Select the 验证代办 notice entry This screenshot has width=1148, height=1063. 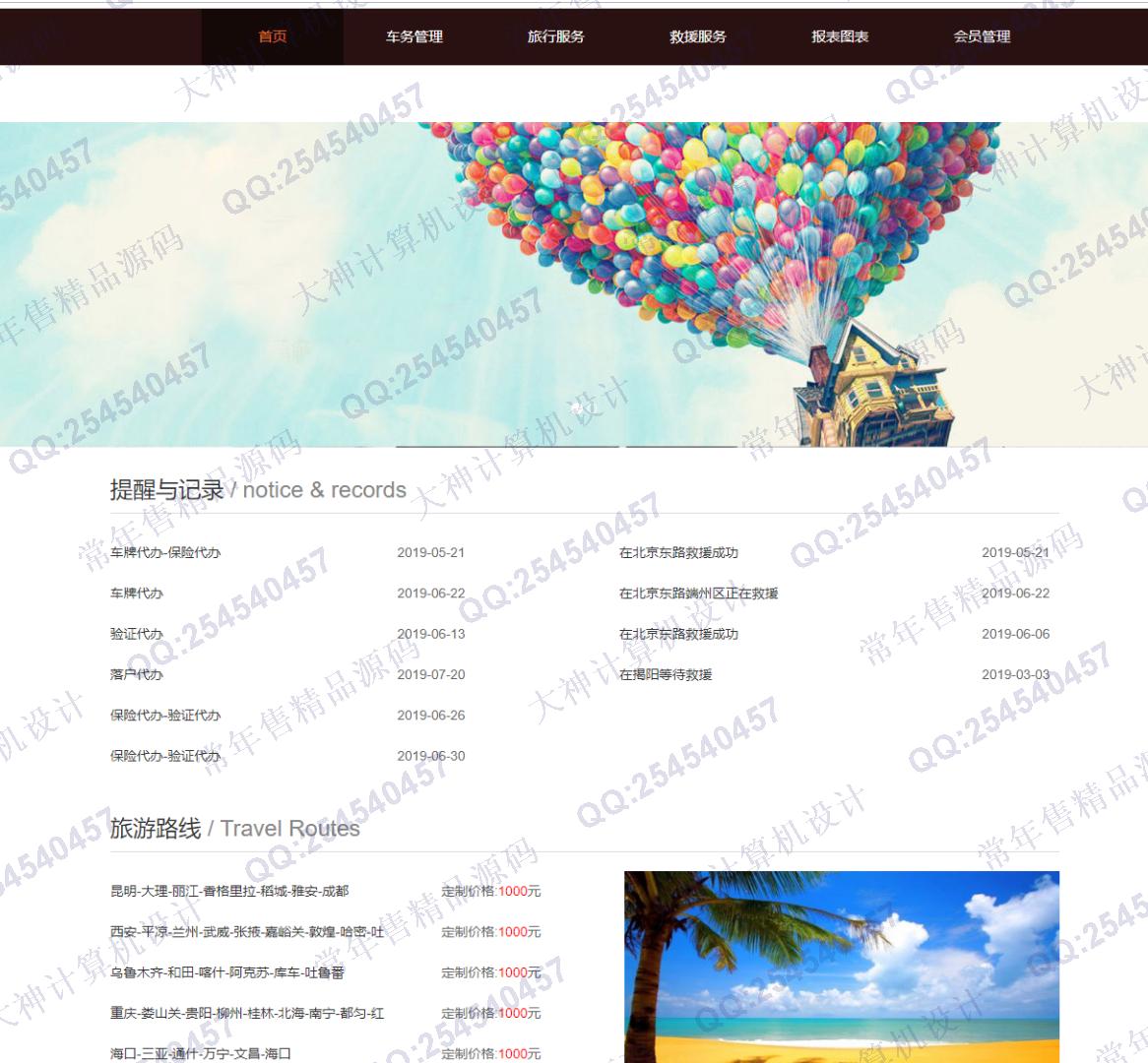[x=137, y=634]
